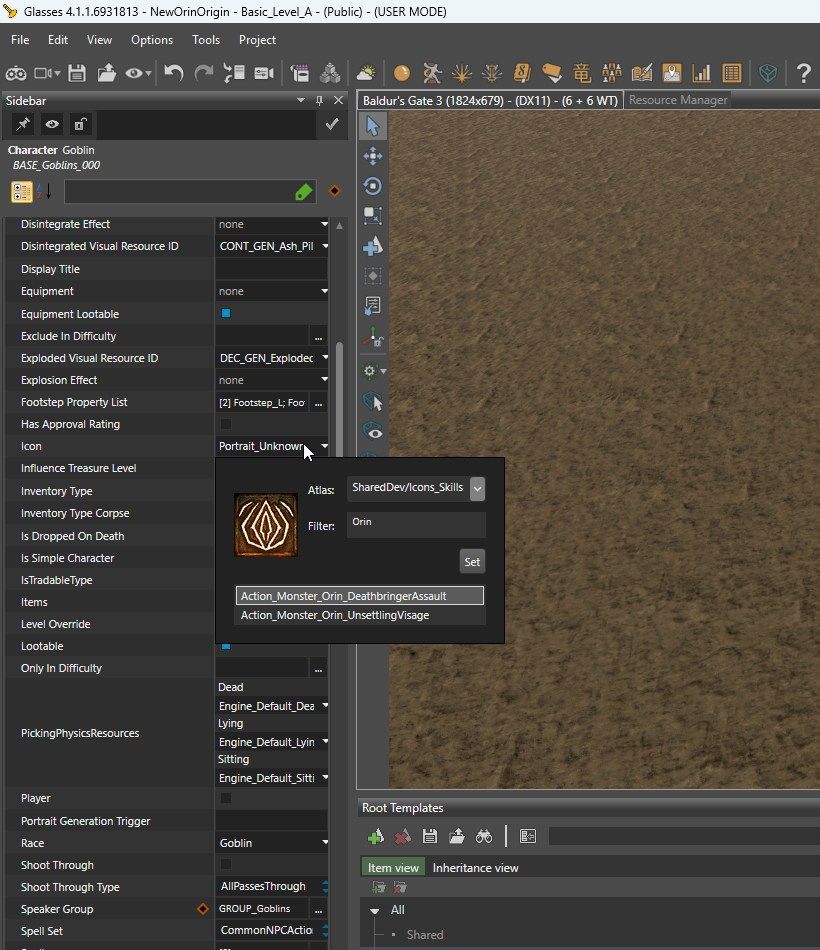Screen dimensions: 820x950
Task: Open the Disintegrate Effect dropdown
Action: tap(325, 224)
